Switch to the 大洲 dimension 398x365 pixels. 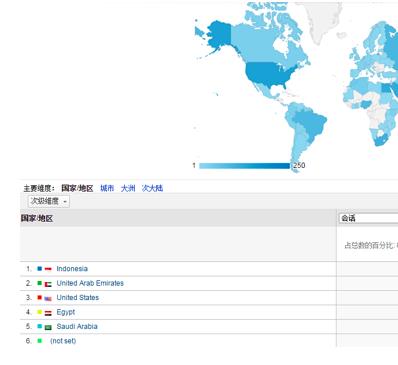click(x=128, y=188)
